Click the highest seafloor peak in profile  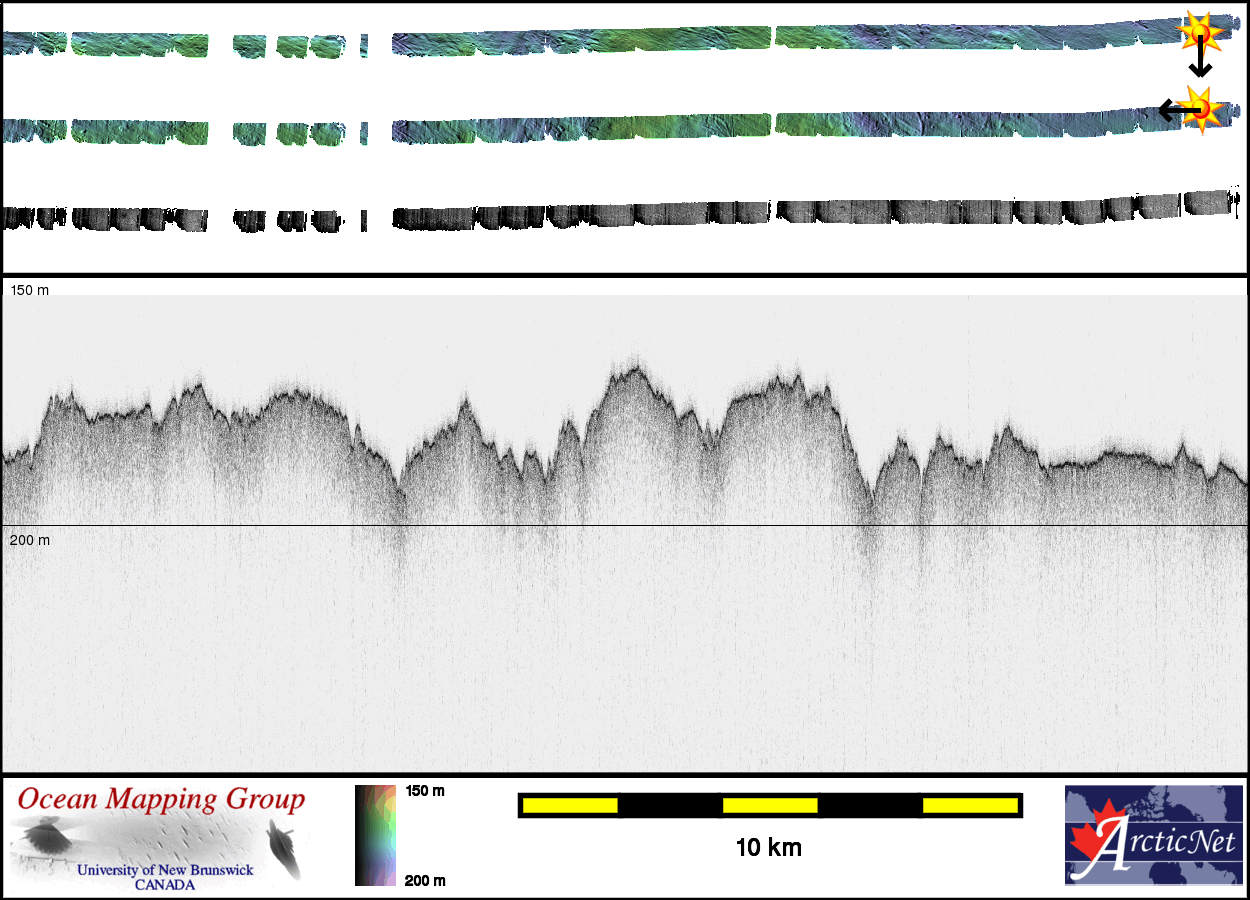632,367
